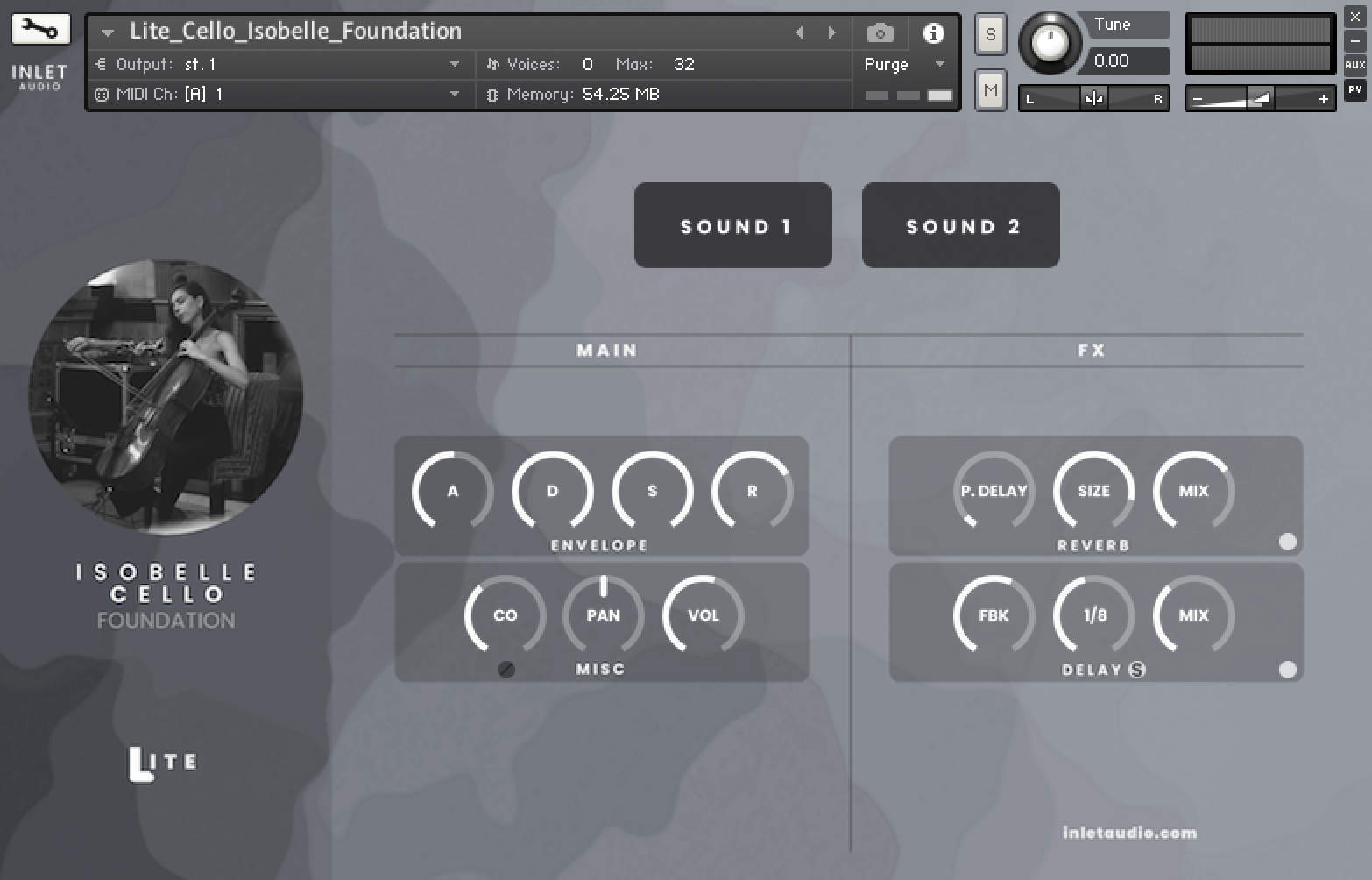Viewport: 1372px width, 880px height.
Task: Open the Purge dropdown menu
Action: pos(939,64)
